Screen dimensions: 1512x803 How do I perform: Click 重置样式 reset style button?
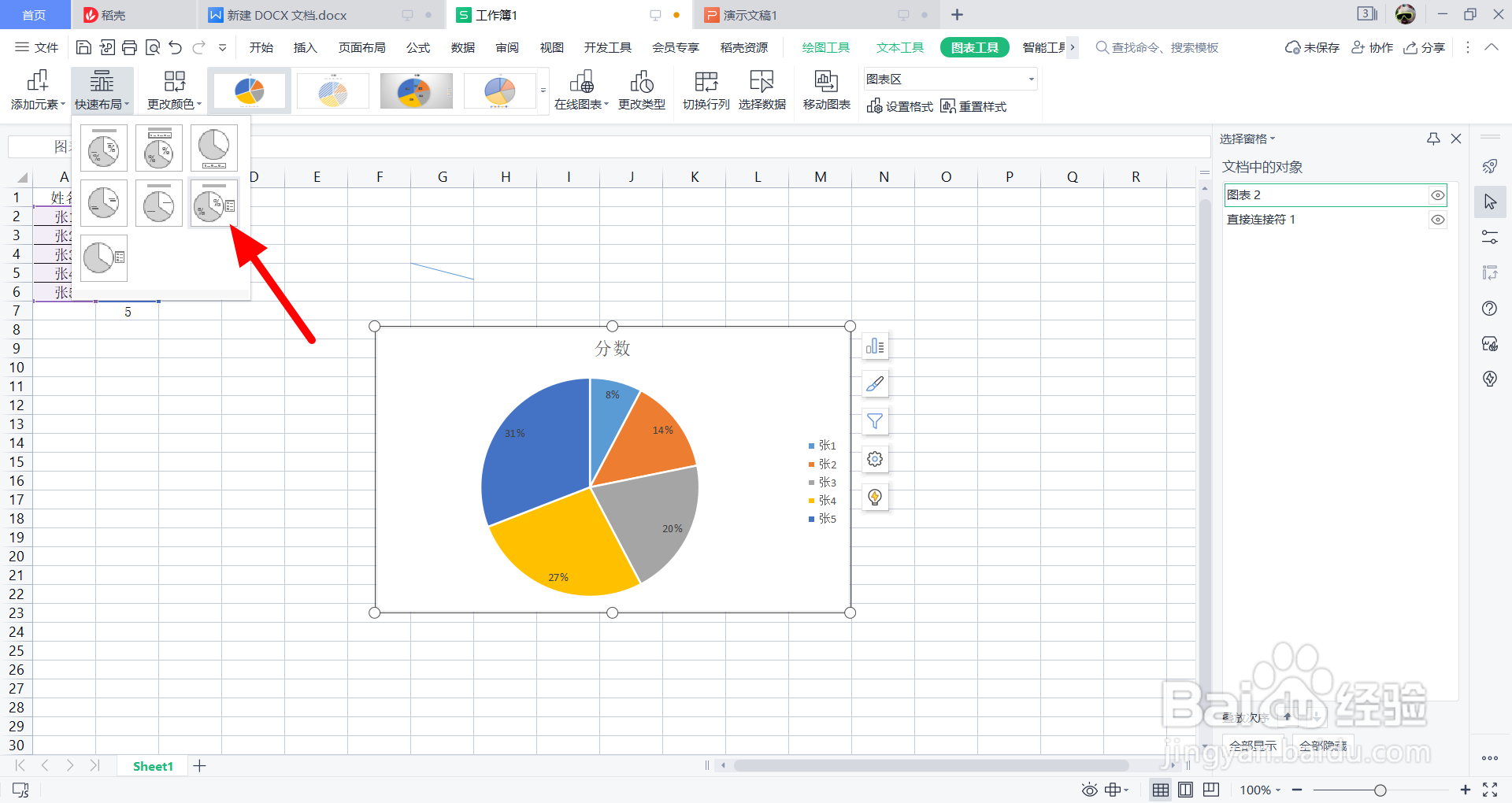click(973, 106)
